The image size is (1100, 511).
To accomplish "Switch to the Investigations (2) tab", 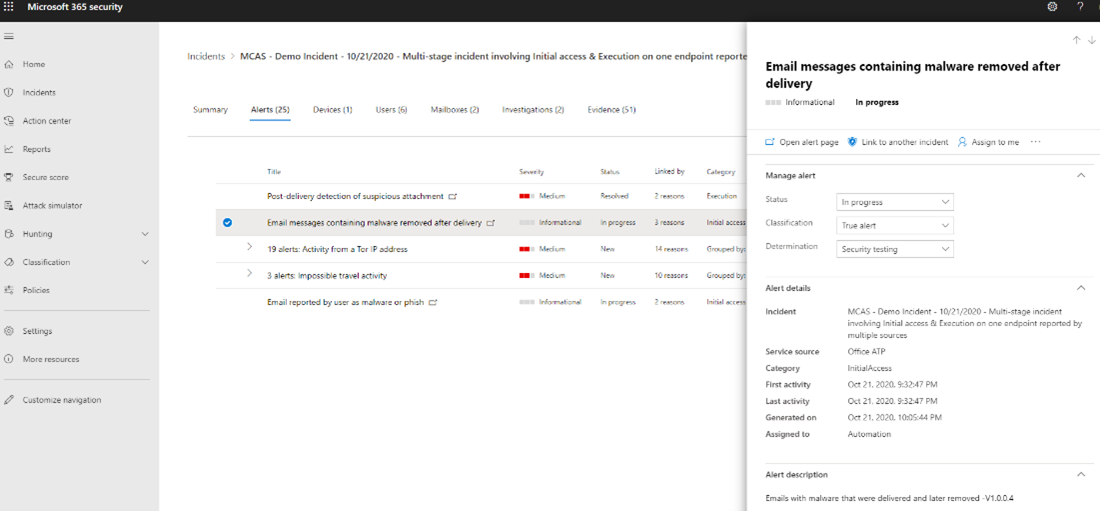I will tap(533, 110).
